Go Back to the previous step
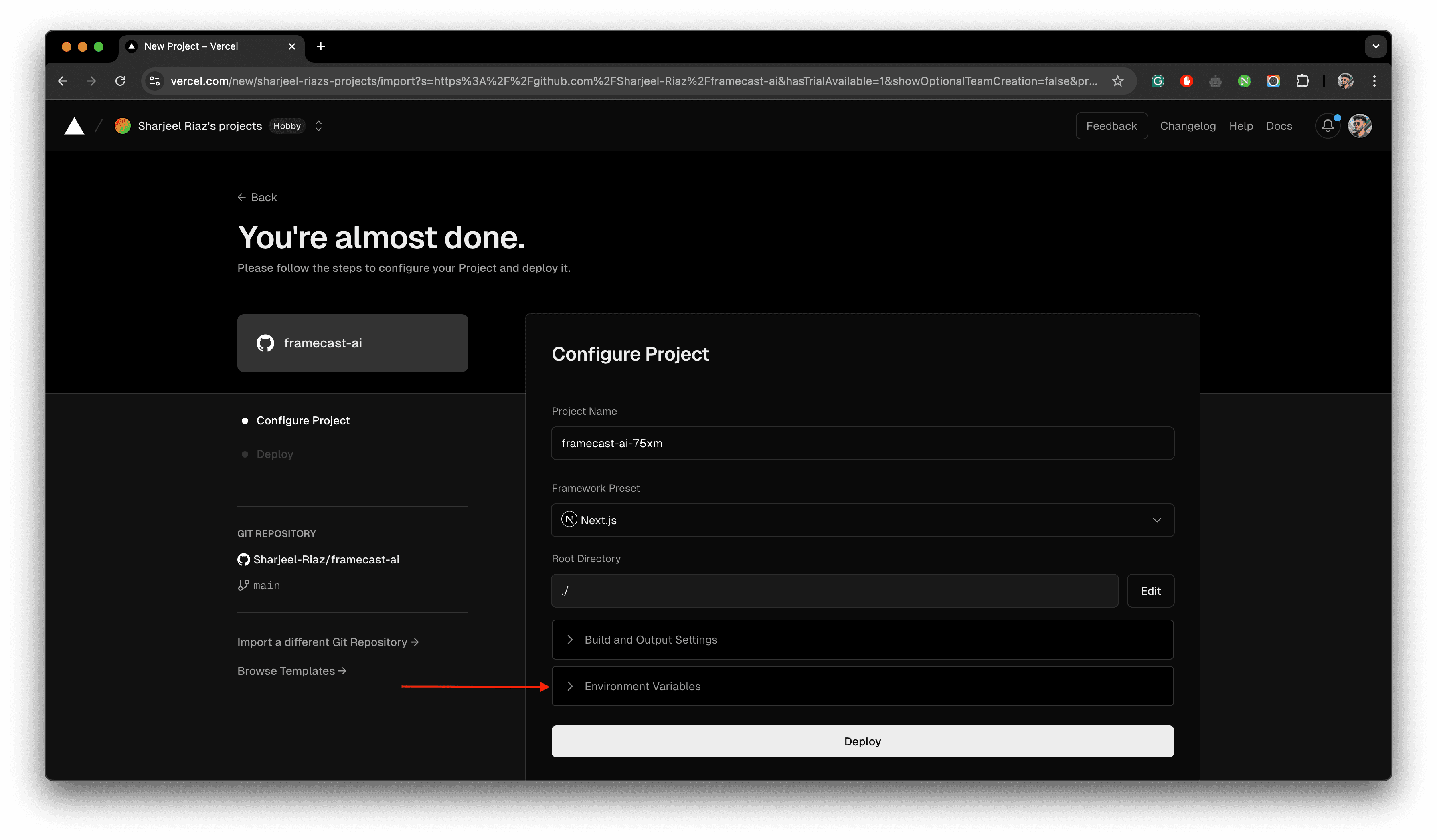Image resolution: width=1437 pixels, height=840 pixels. click(257, 197)
